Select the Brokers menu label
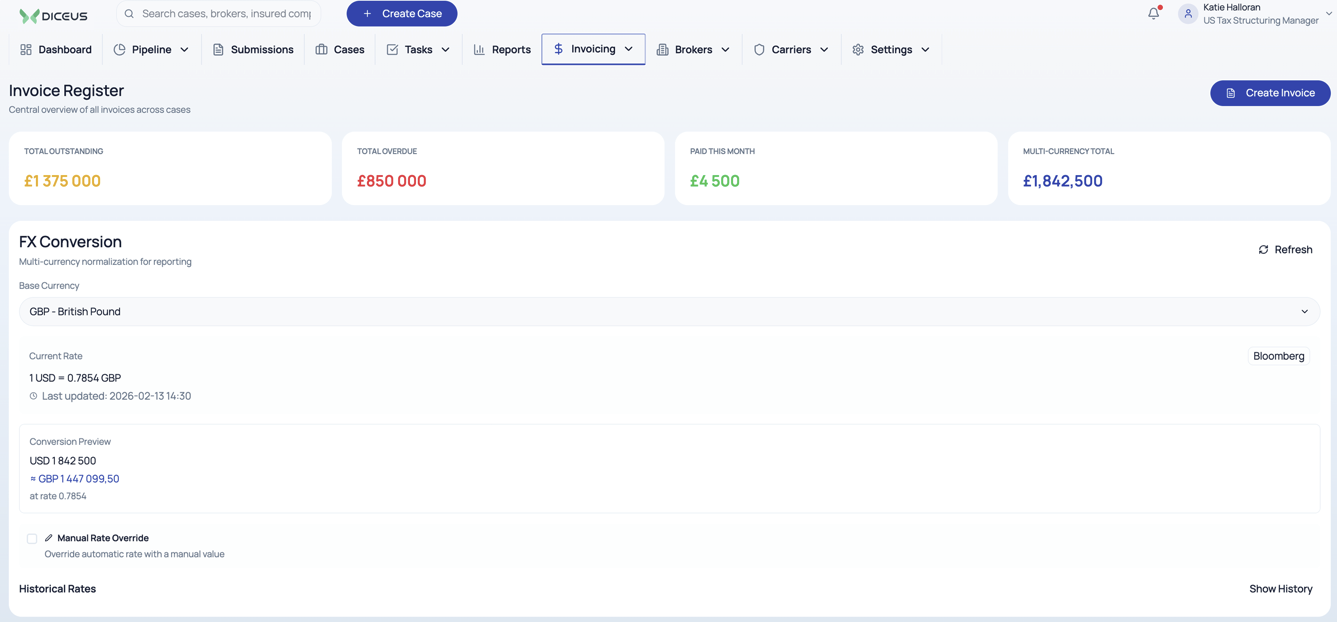The image size is (1337, 622). pos(694,49)
